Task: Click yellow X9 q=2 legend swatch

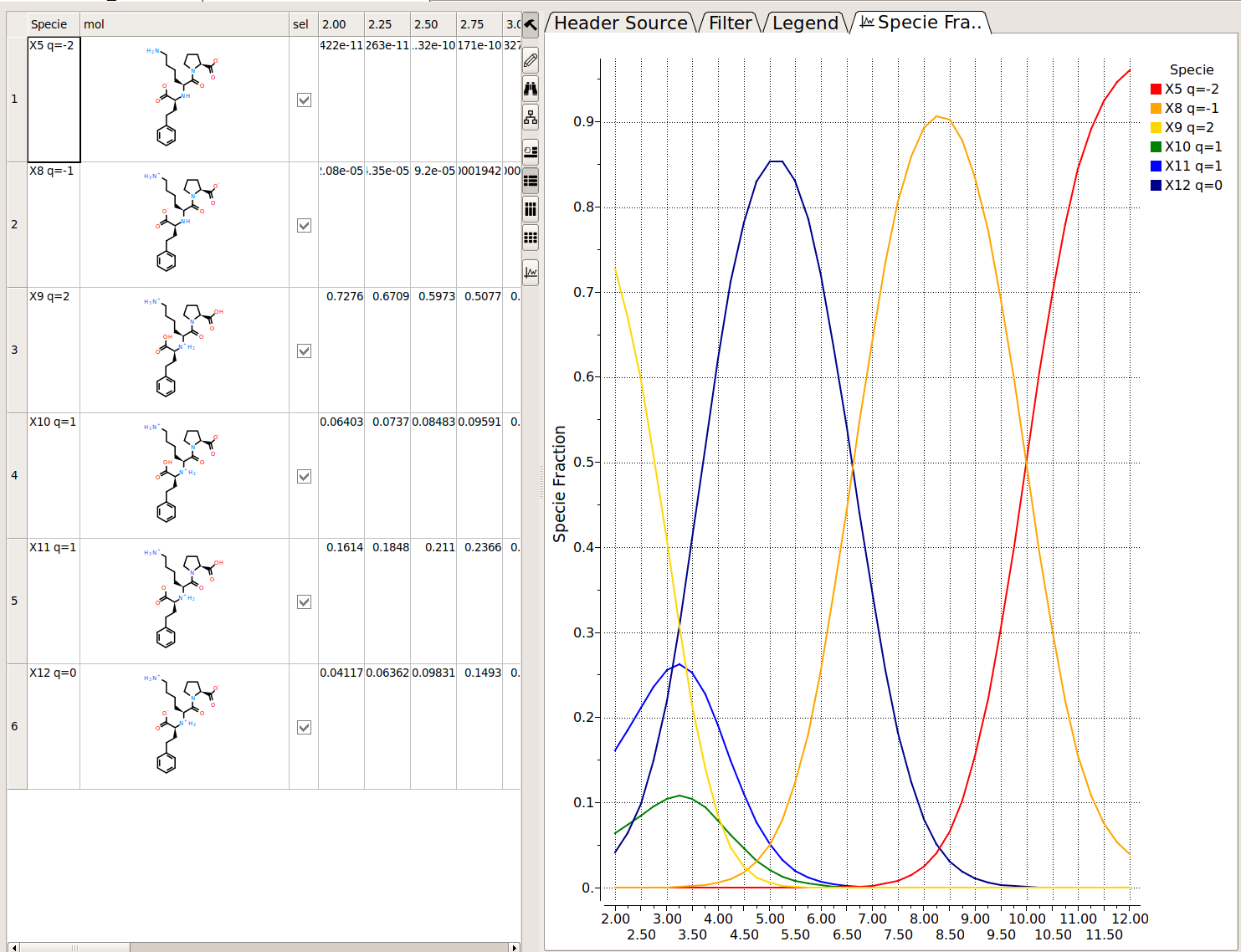Action: [1156, 128]
